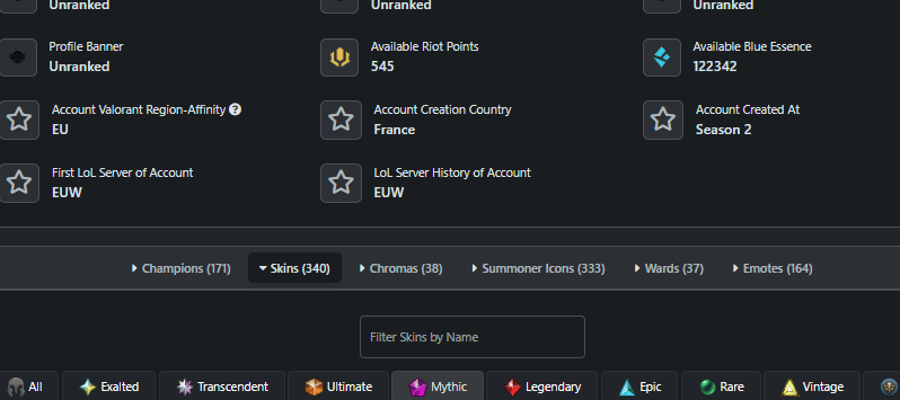This screenshot has width=900, height=400.
Task: Click the Profile Banner unranked icon
Action: tap(18, 57)
